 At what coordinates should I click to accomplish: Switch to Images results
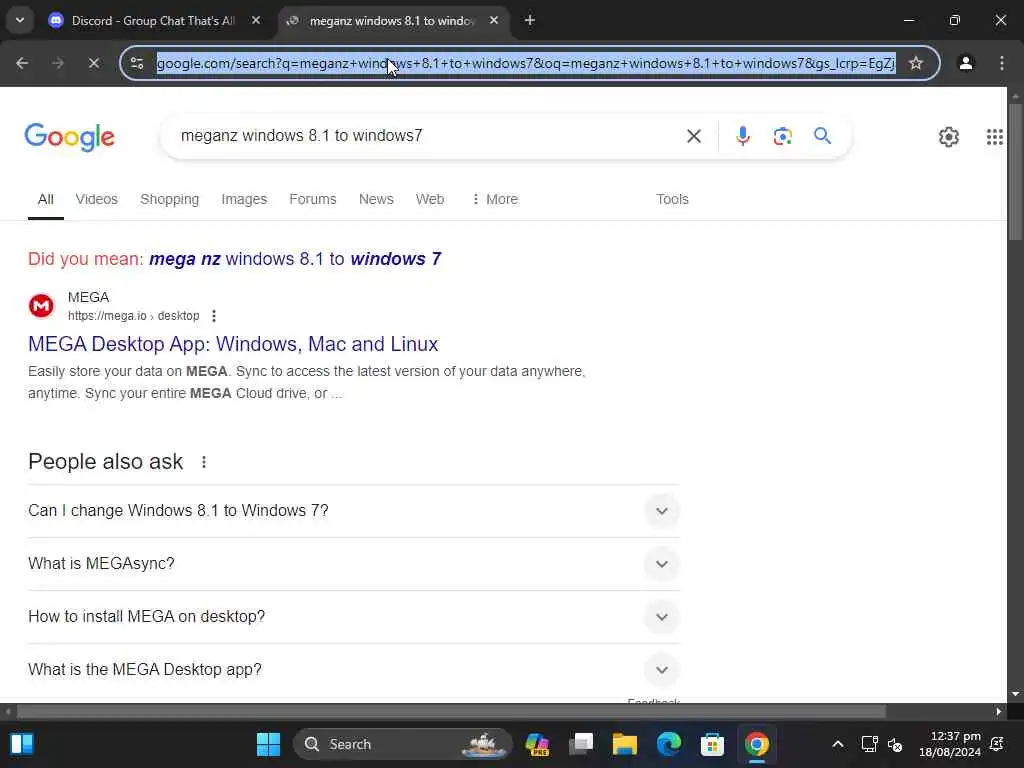[x=244, y=199]
